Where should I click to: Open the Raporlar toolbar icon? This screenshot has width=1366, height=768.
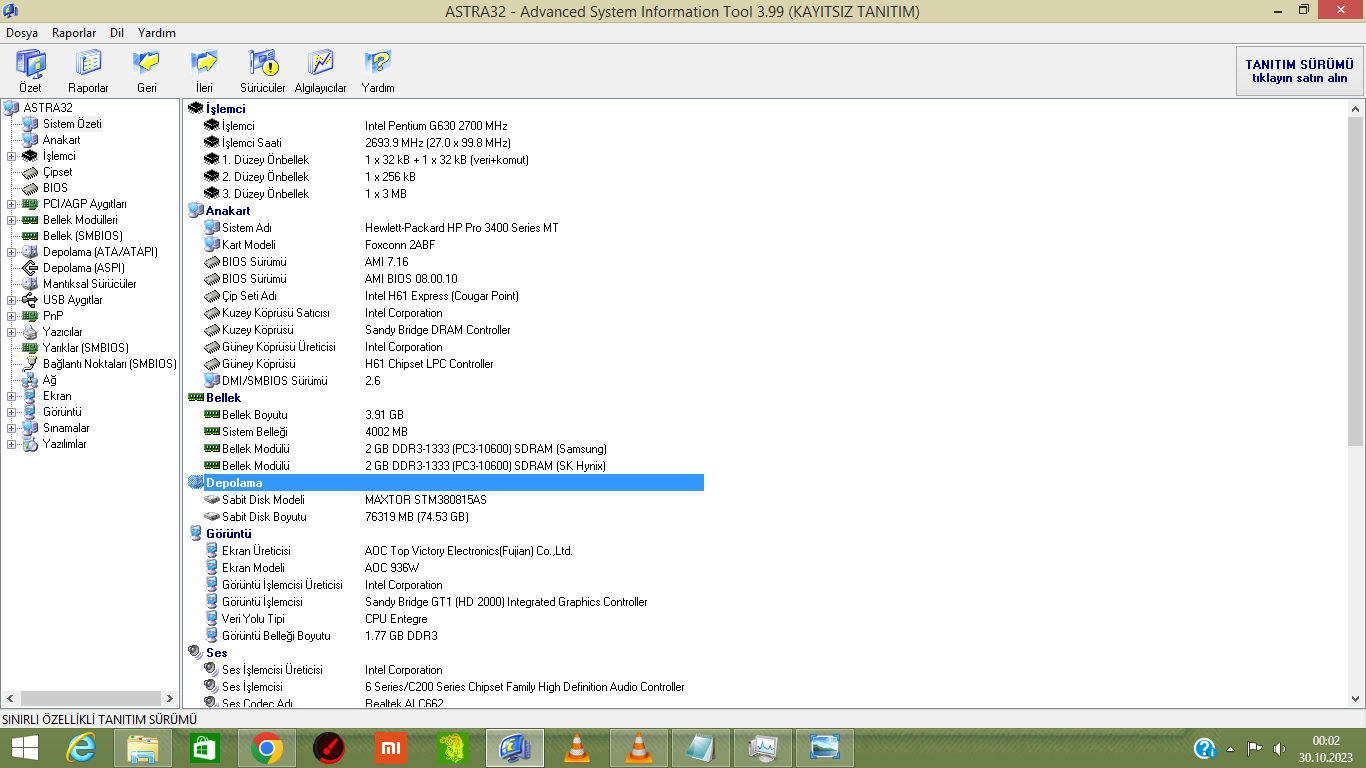click(x=88, y=66)
